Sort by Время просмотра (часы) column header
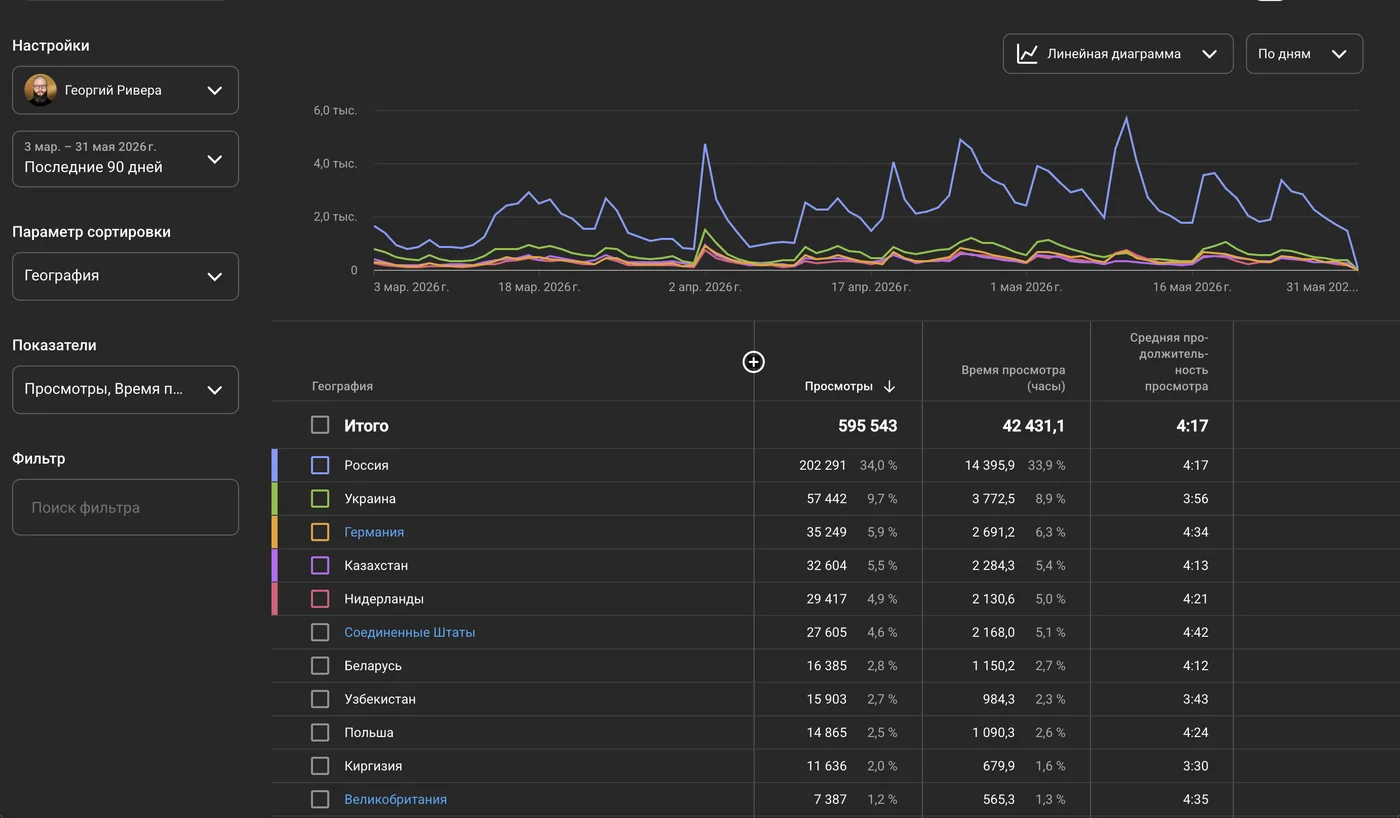Viewport: 1400px width, 818px height. 1013,378
